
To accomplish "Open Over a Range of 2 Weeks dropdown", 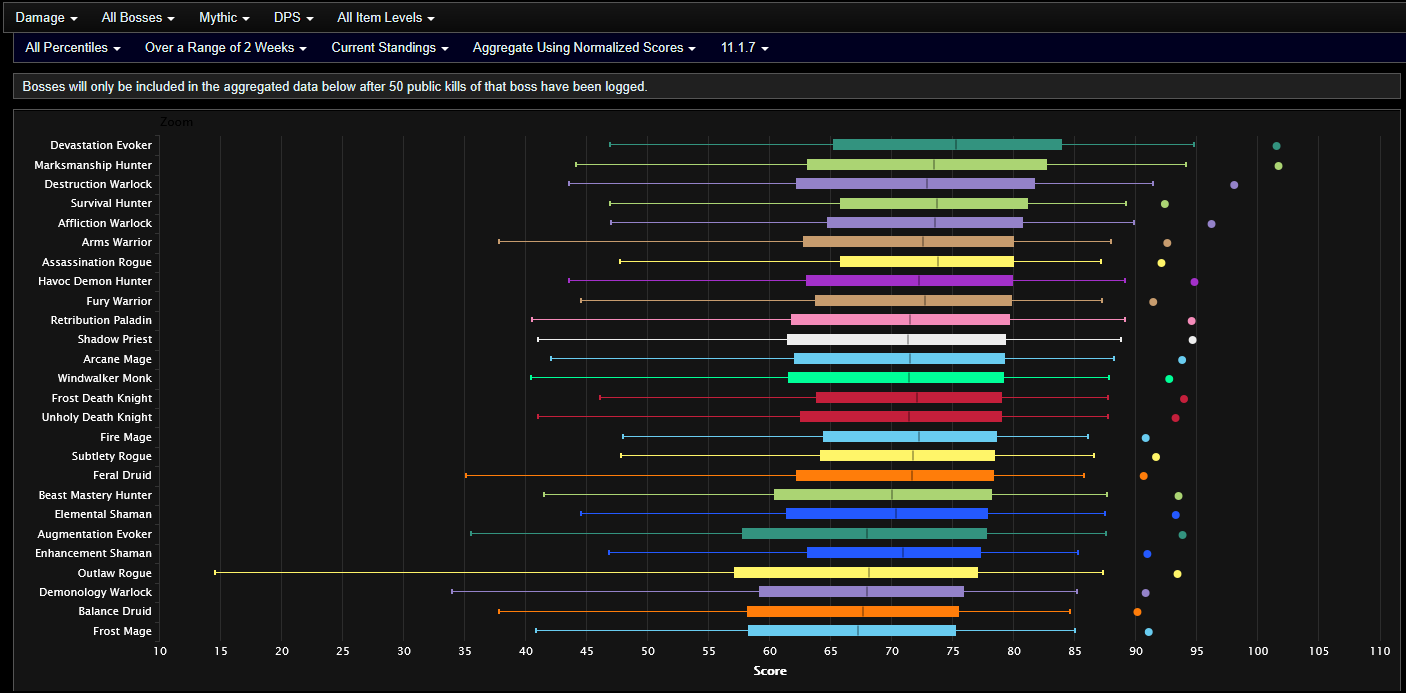I will [x=226, y=47].
